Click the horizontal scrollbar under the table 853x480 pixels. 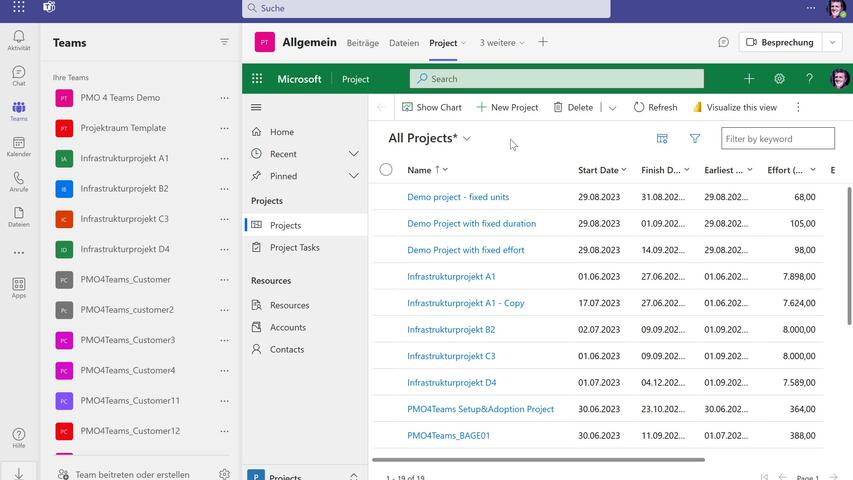pyautogui.click(x=538, y=460)
